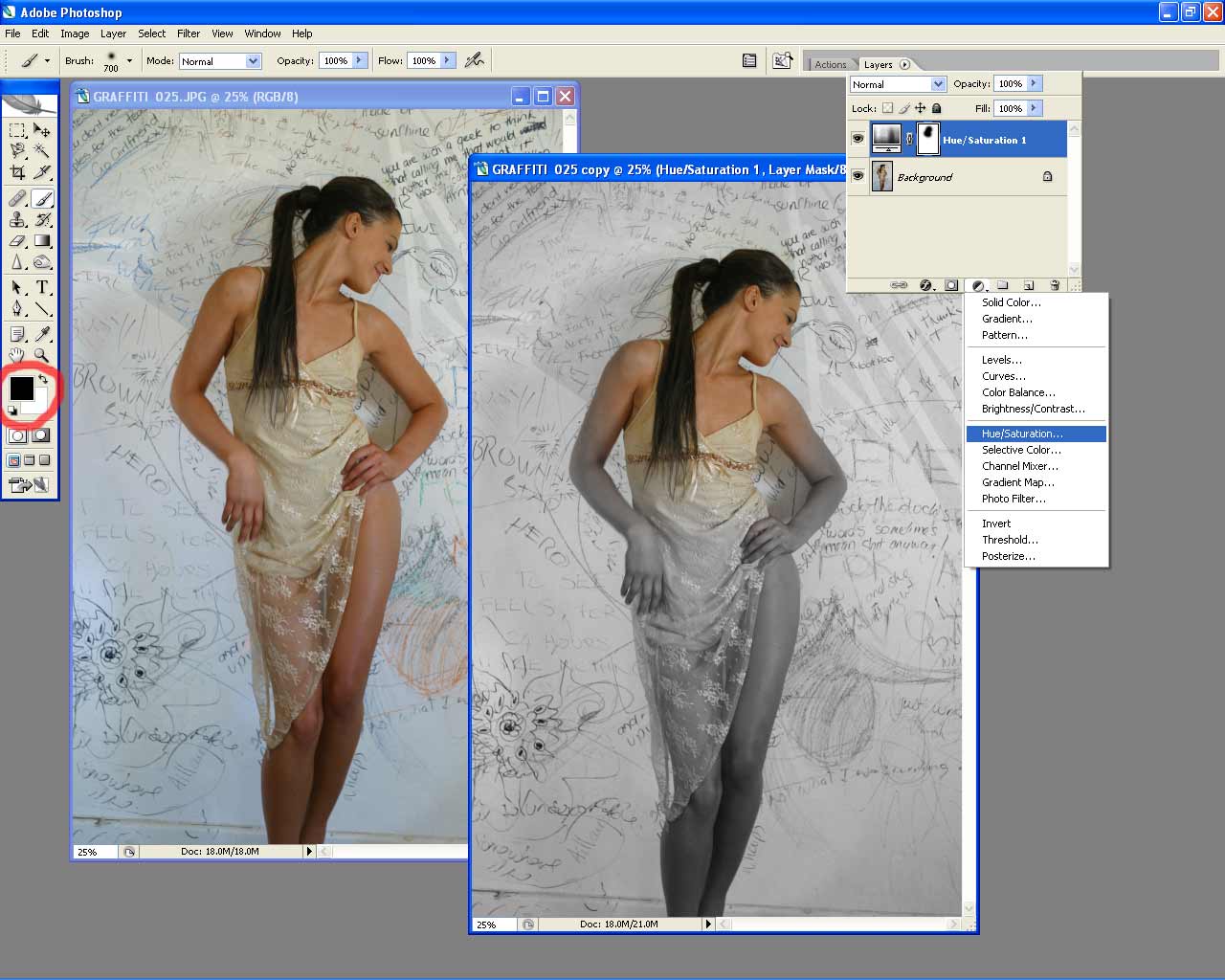Toggle lock transparent pixels

click(888, 108)
